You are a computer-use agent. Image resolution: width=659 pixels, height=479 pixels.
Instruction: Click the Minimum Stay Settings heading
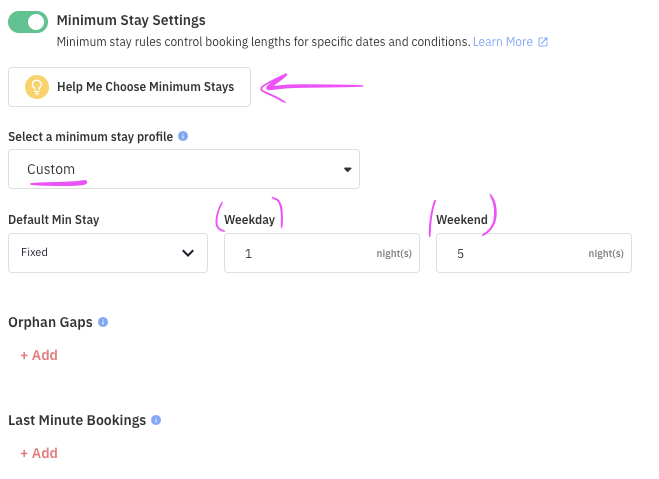coord(131,20)
